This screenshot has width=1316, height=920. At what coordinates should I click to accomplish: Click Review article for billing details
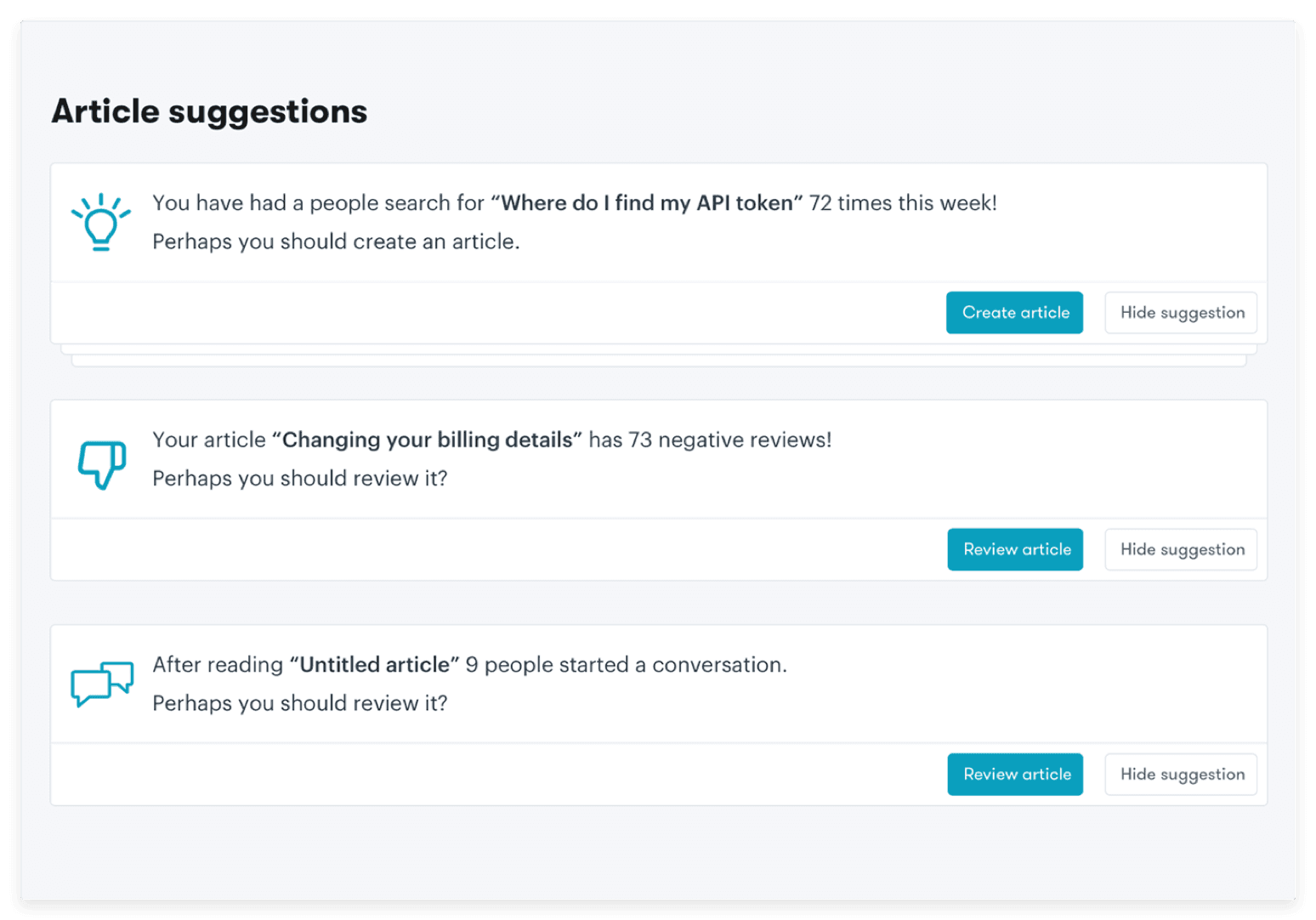1015,549
